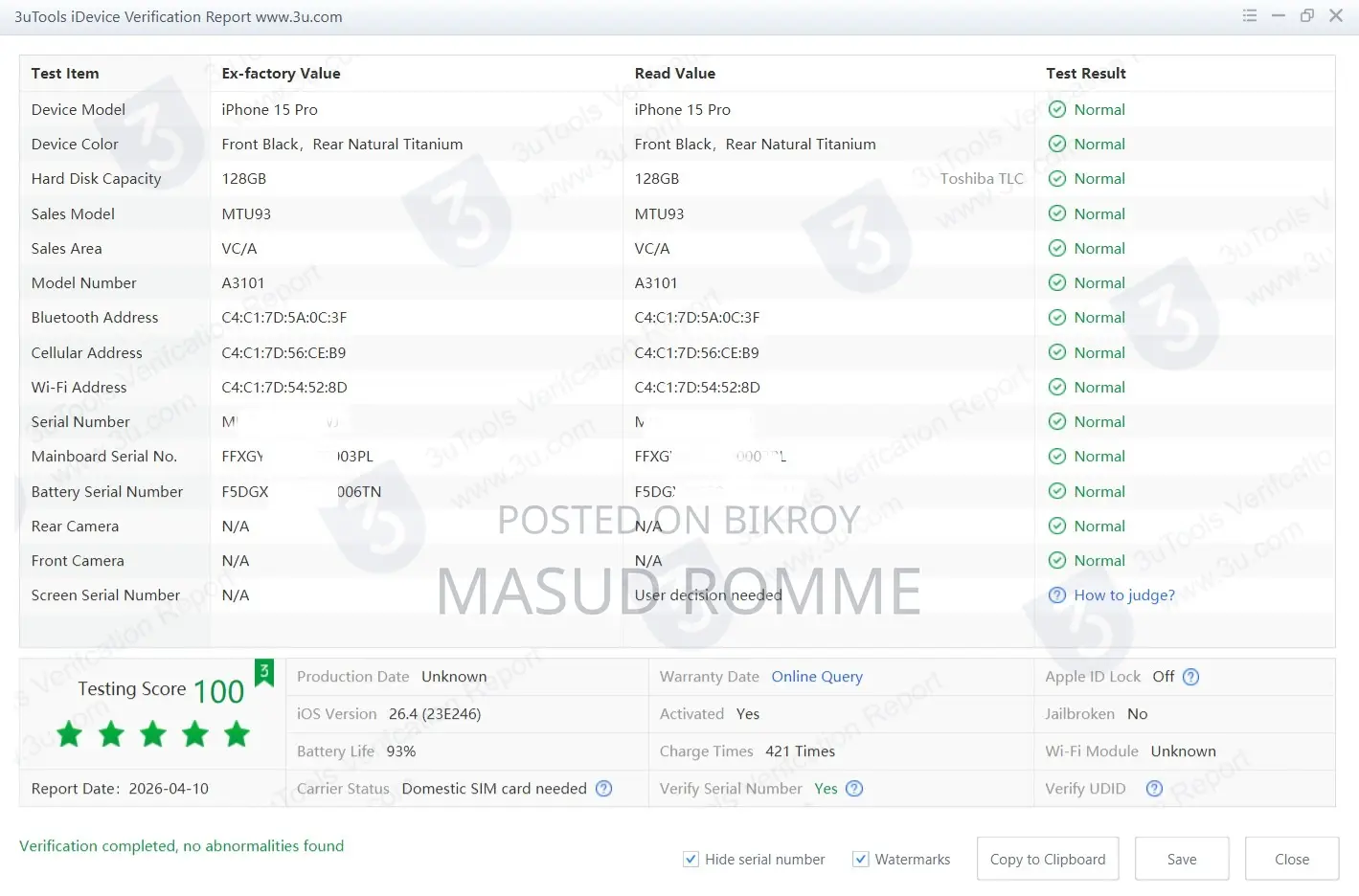
Task: Select the read Cellular address C4:C1:7D:56:CE:B9
Action: (697, 353)
